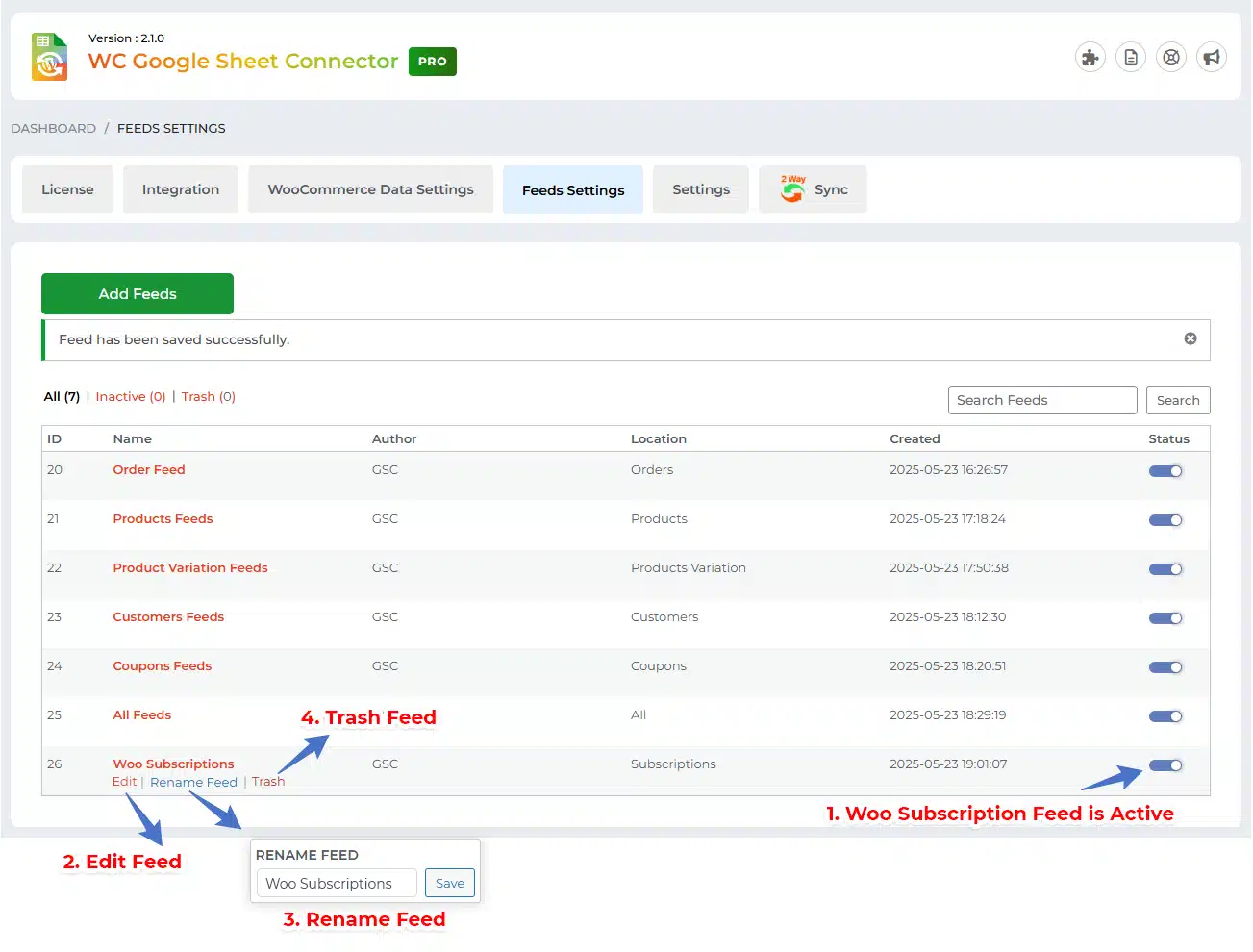The height and width of the screenshot is (952, 1253).
Task: Switch to the WooCommerce Data Settings tab
Action: [x=370, y=189]
